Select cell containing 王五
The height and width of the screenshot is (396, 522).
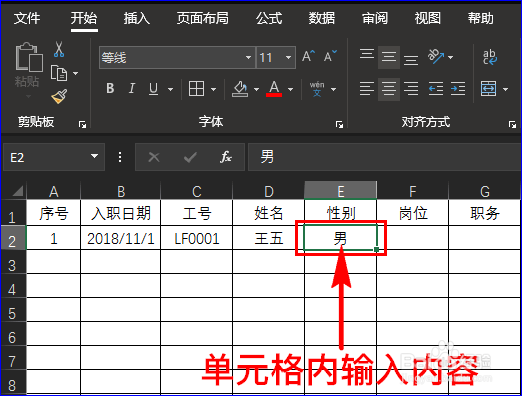pos(269,238)
